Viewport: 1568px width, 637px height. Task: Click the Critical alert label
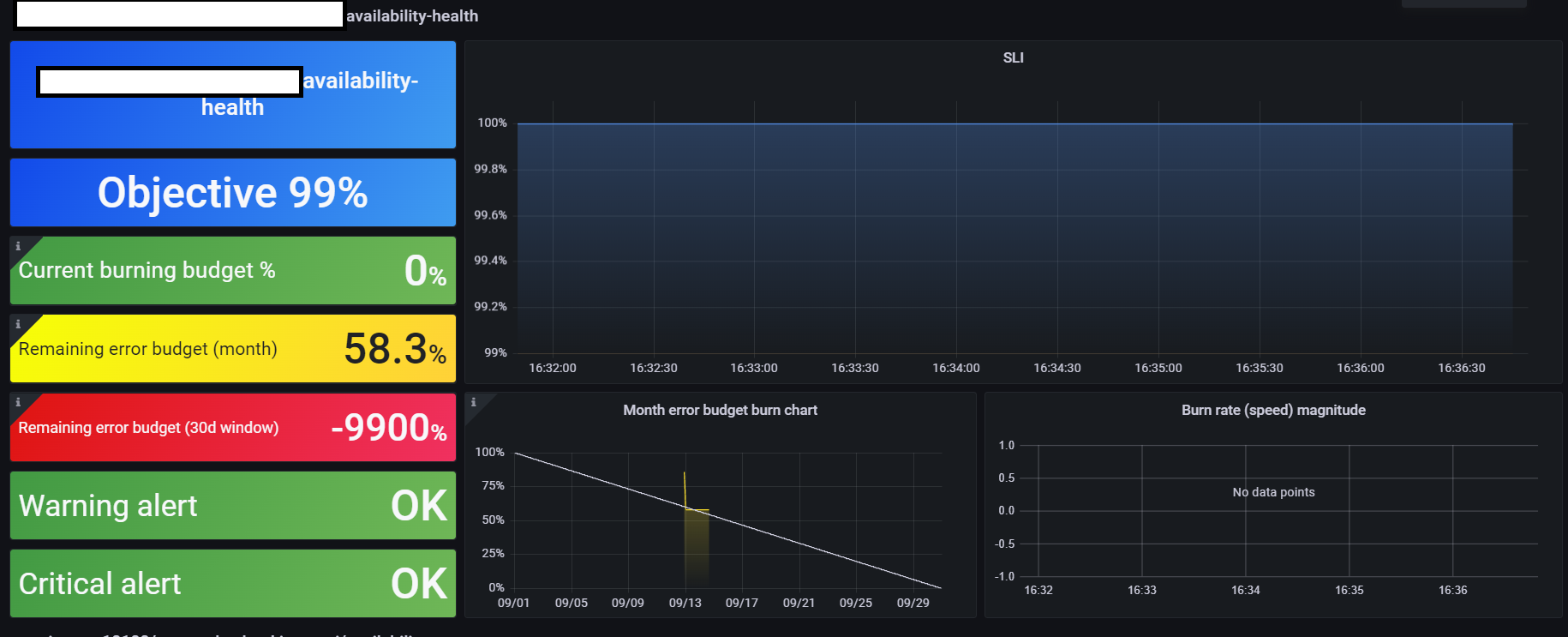100,584
